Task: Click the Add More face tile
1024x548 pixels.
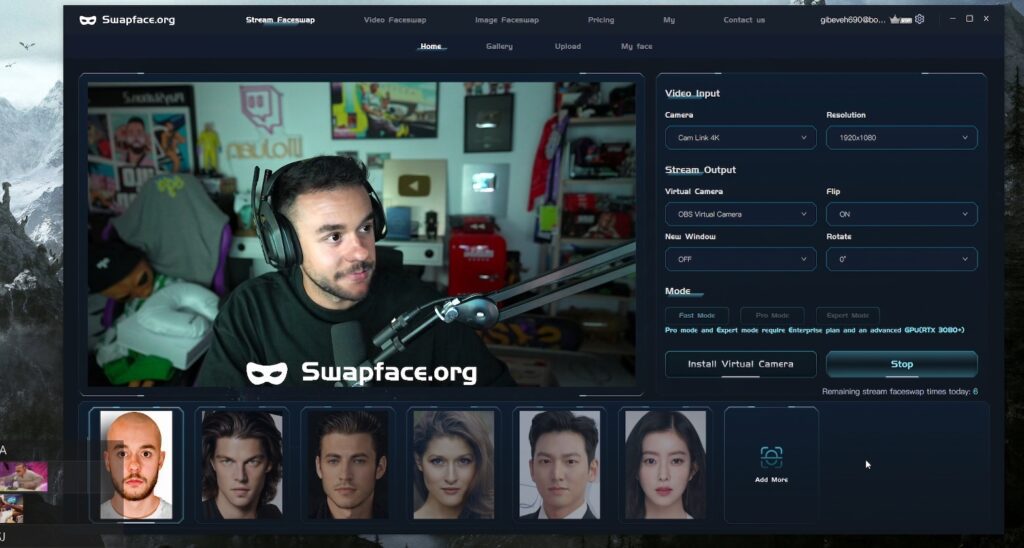Action: [771, 464]
